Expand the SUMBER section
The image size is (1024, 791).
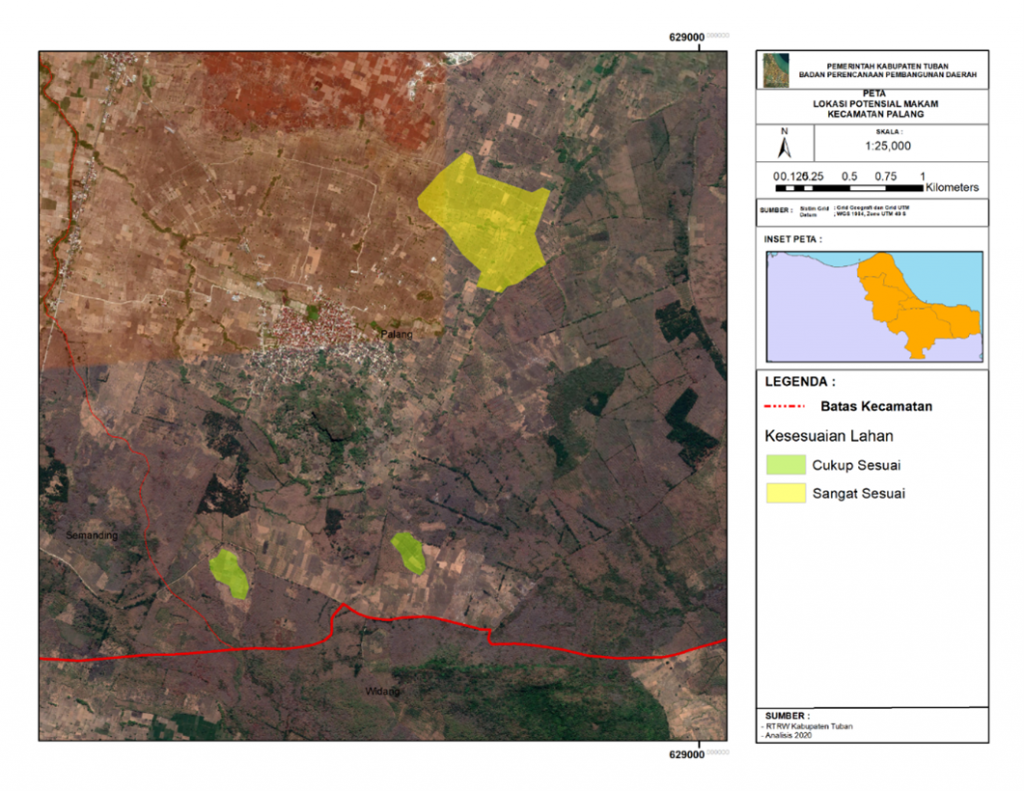pos(788,716)
